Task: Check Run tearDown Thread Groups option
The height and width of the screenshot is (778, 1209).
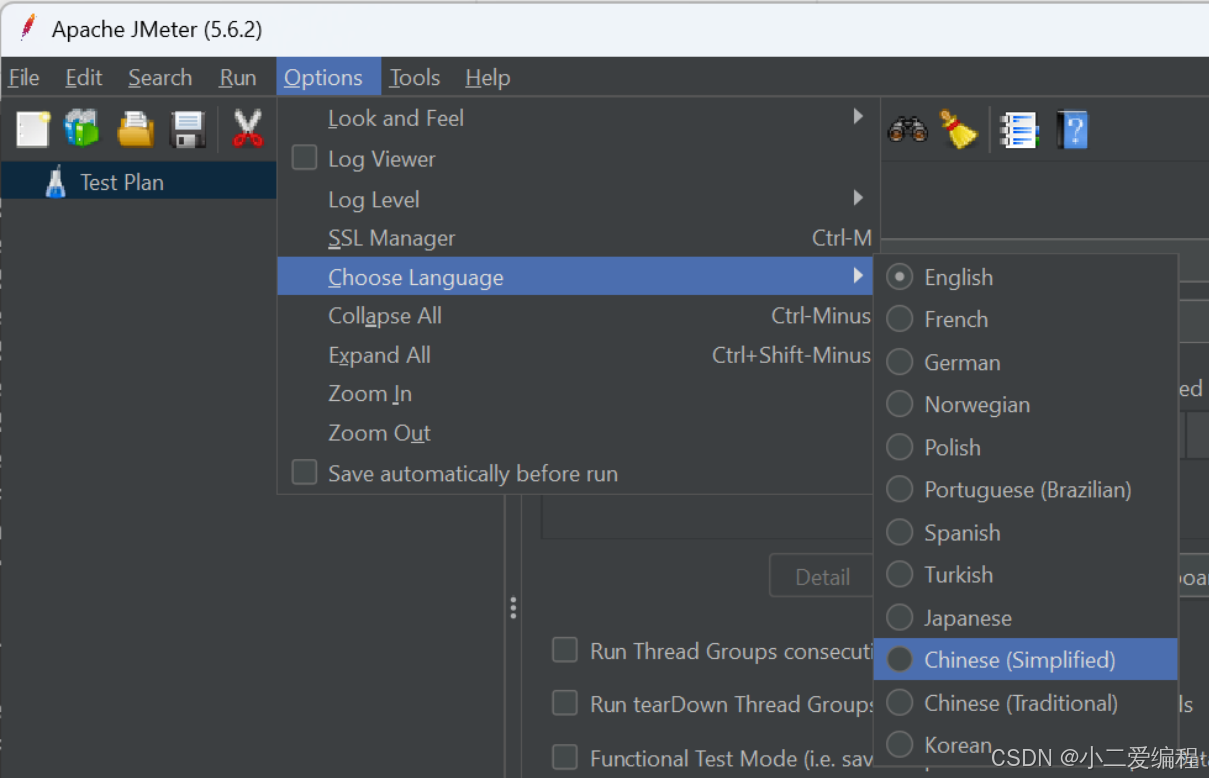Action: 565,704
